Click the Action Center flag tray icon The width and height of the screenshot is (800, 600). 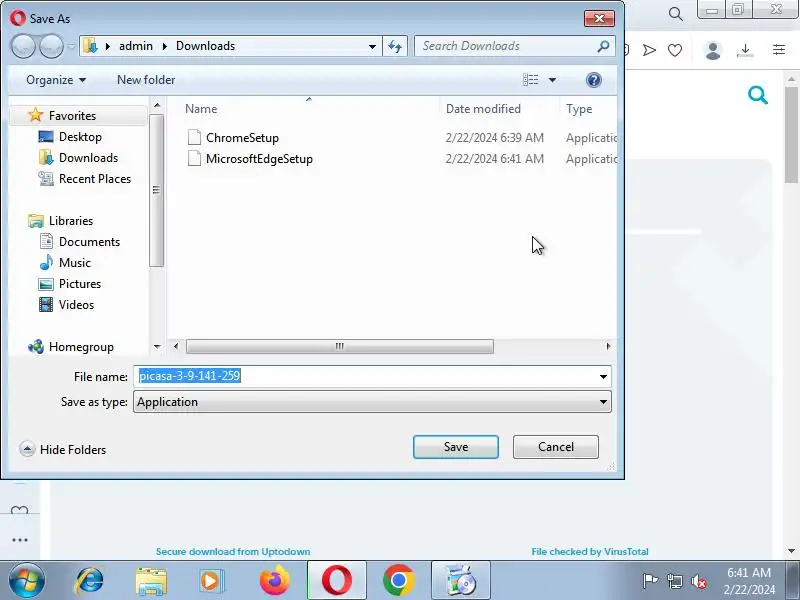point(649,581)
